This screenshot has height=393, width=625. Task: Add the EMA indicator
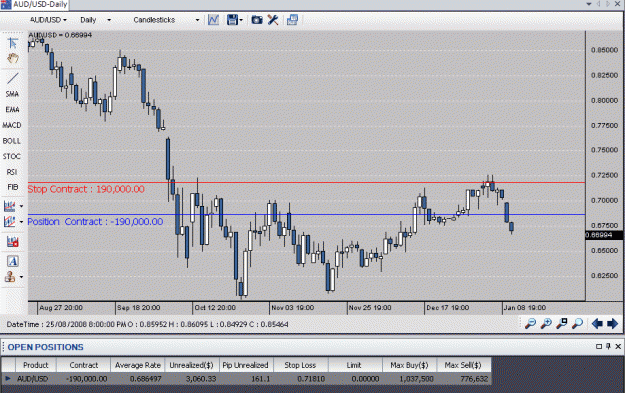coord(12,110)
